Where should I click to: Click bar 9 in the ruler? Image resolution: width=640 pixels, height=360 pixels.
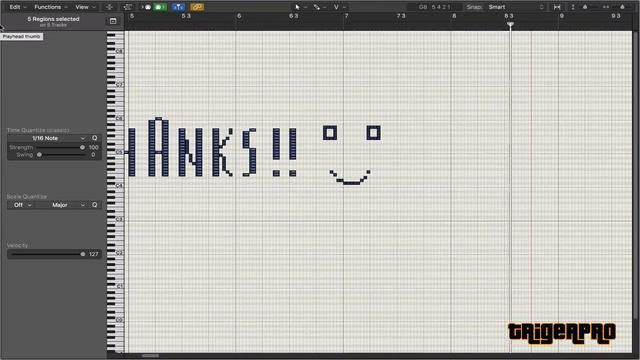pos(562,16)
